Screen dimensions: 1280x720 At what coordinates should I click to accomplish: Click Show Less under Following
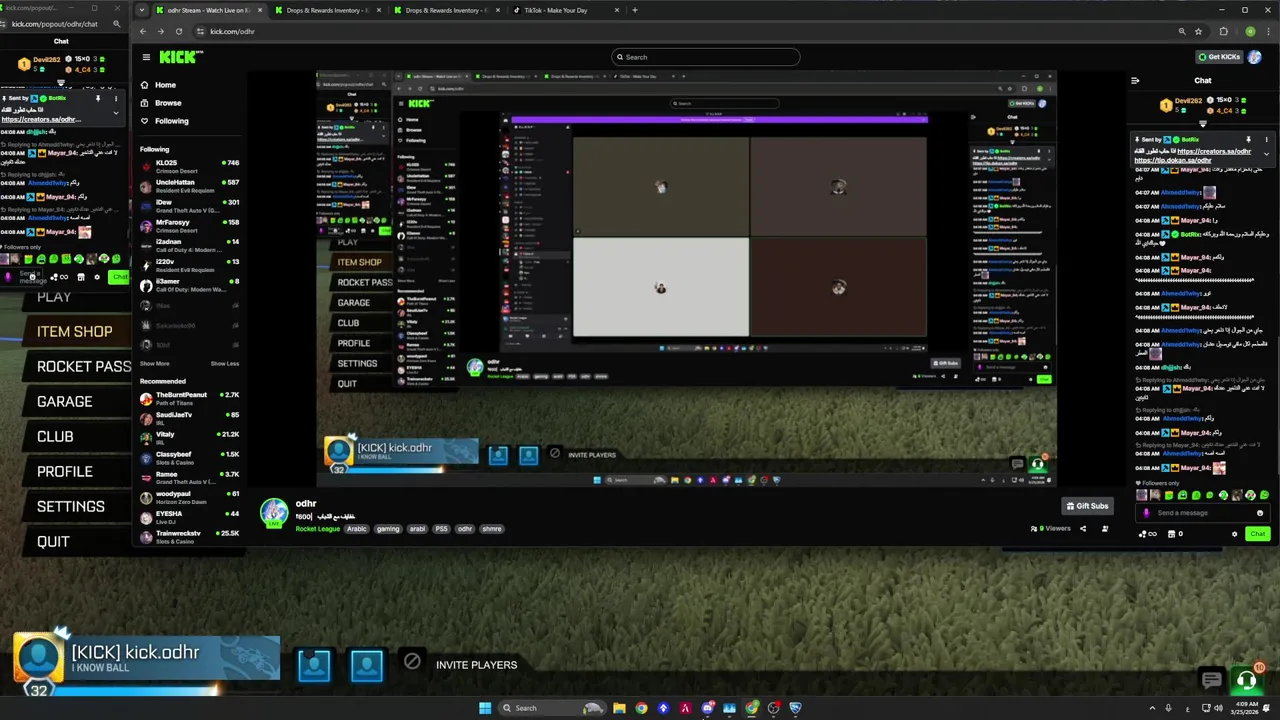(x=225, y=364)
